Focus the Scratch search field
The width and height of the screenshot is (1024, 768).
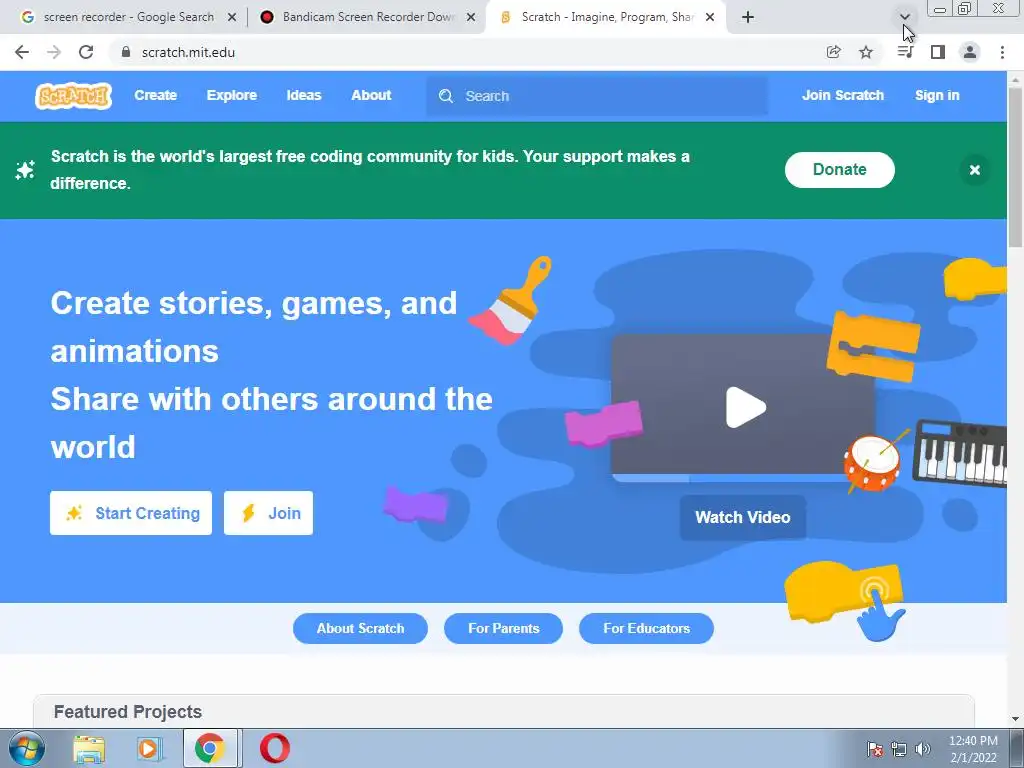click(597, 96)
